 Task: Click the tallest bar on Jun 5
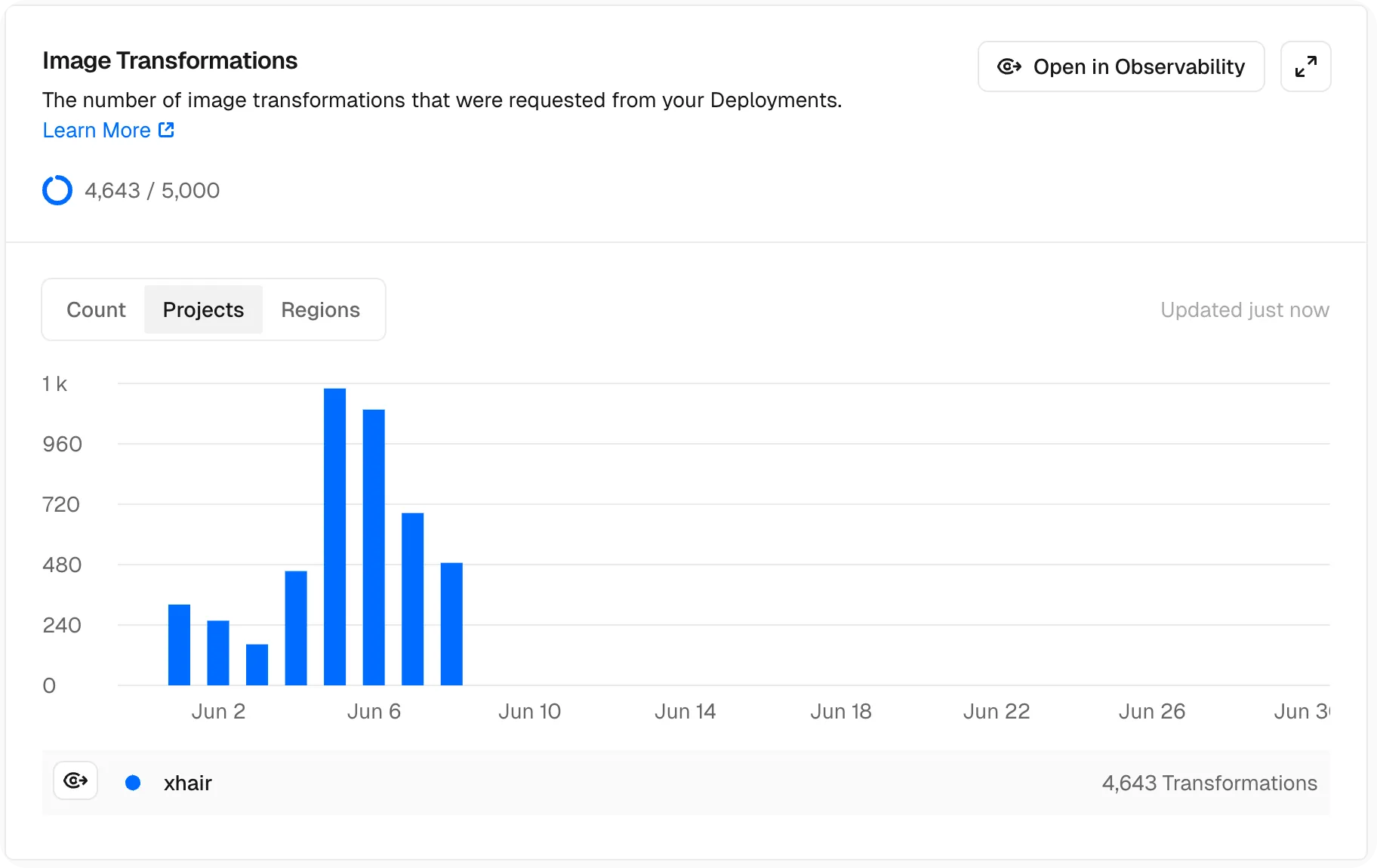point(334,536)
